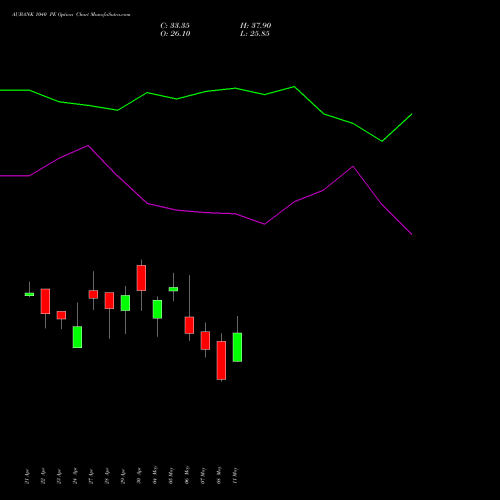Select the small green candle for 21 Apr
This screenshot has height=500, width=500.
(29, 294)
